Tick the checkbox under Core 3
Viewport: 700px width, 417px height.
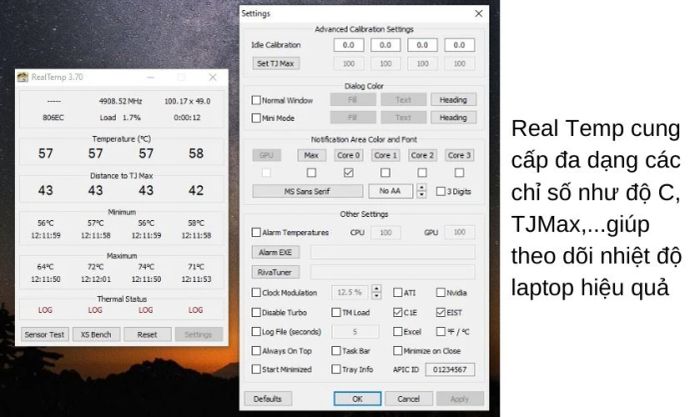tap(459, 172)
